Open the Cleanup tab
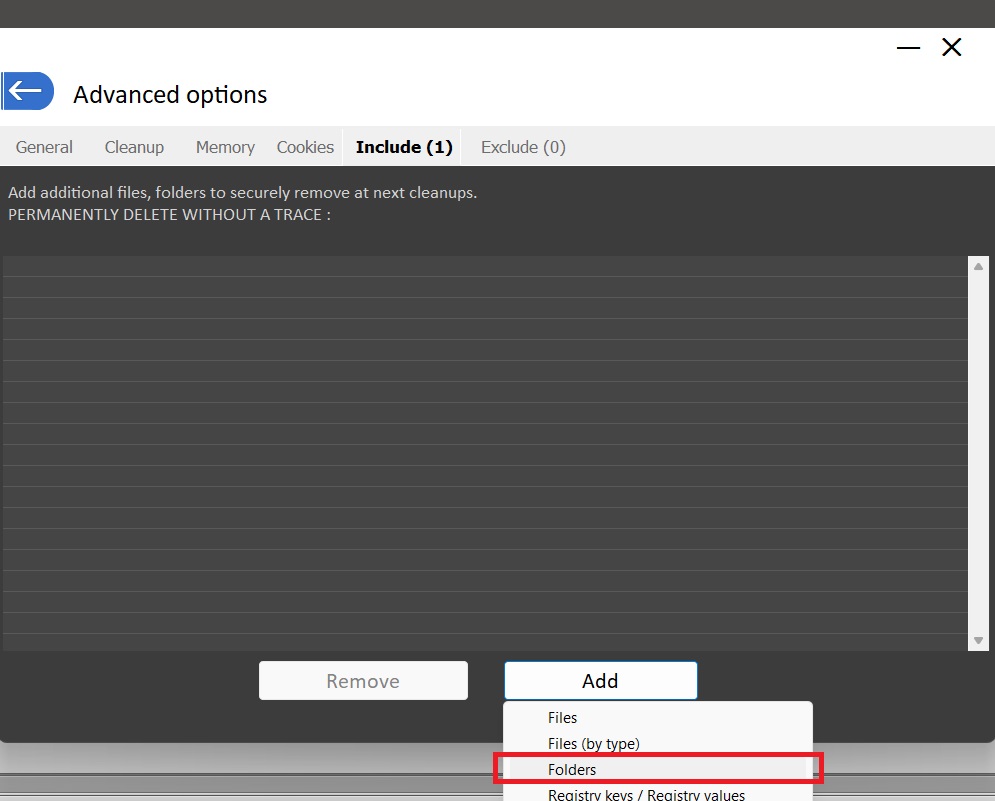Screen dimensions: 995x801 (134, 147)
